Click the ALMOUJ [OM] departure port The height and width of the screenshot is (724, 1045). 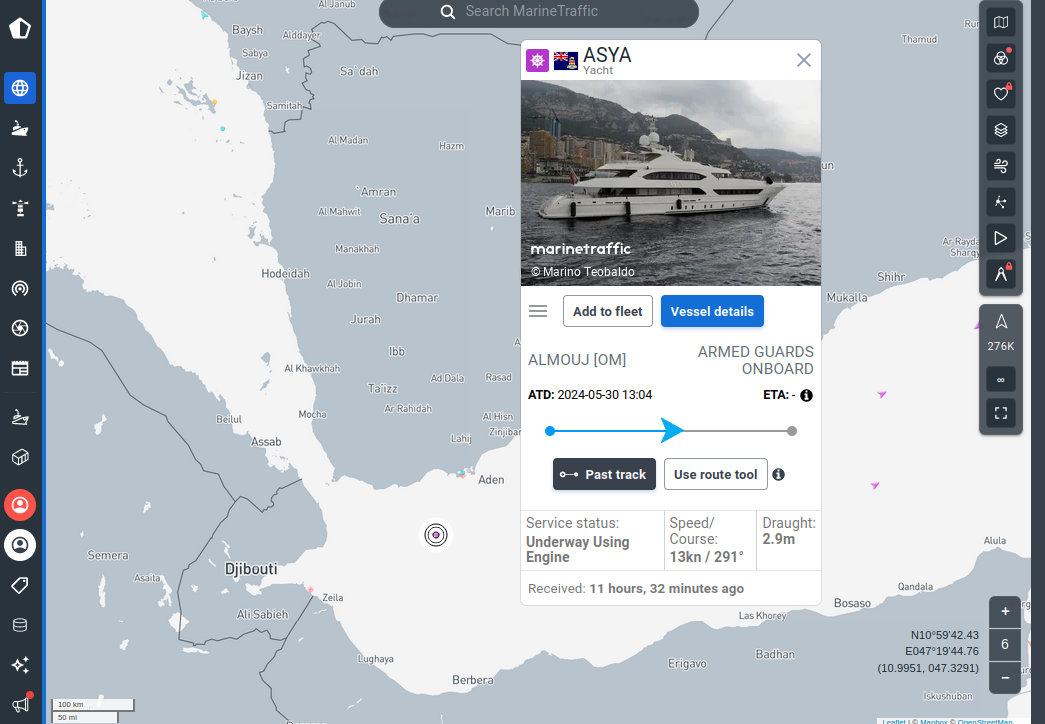577,360
